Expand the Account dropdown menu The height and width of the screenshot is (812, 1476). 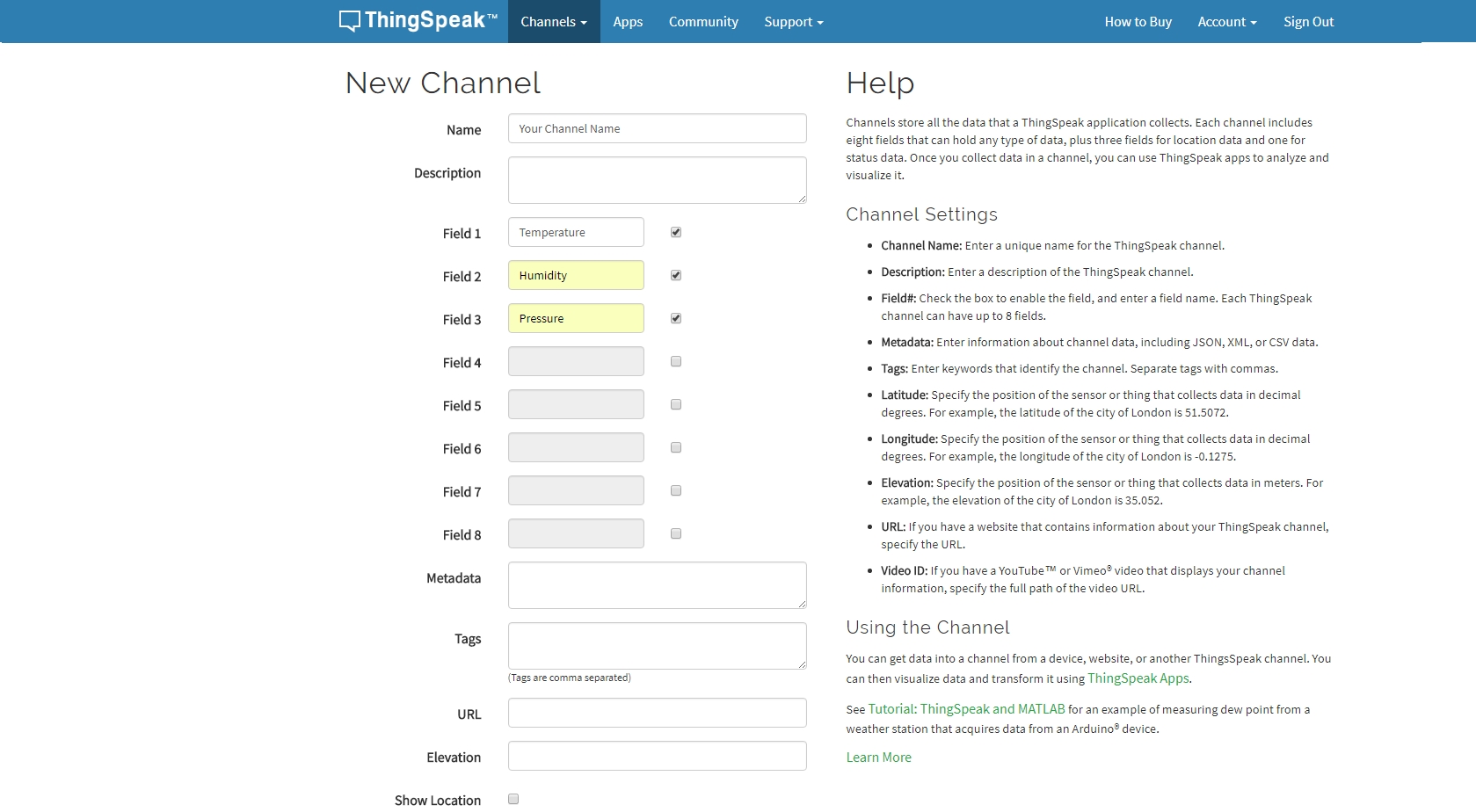tap(1227, 22)
